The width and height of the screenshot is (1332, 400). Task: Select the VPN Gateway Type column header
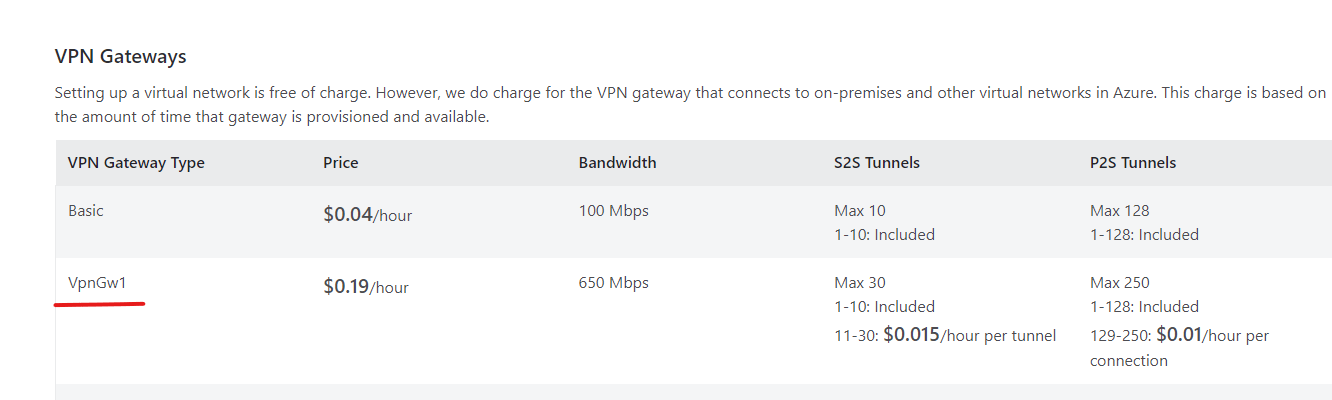coord(136,162)
